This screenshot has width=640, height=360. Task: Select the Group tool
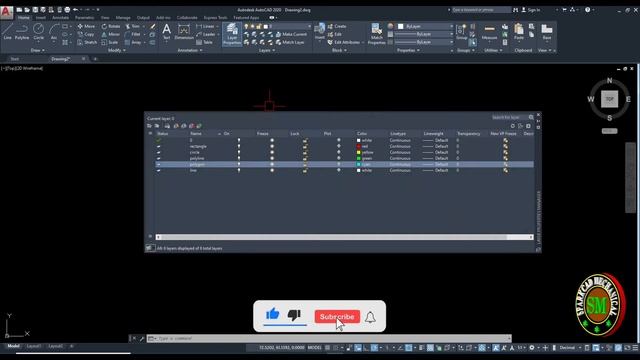click(462, 31)
